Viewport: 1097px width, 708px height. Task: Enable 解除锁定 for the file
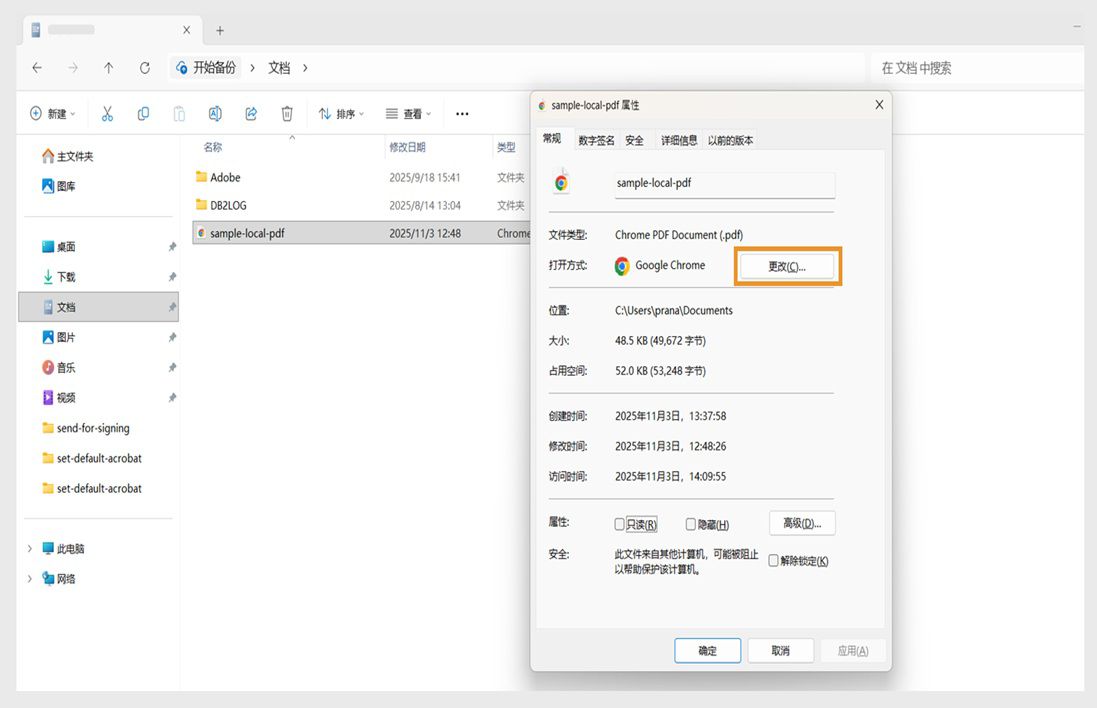pos(773,560)
